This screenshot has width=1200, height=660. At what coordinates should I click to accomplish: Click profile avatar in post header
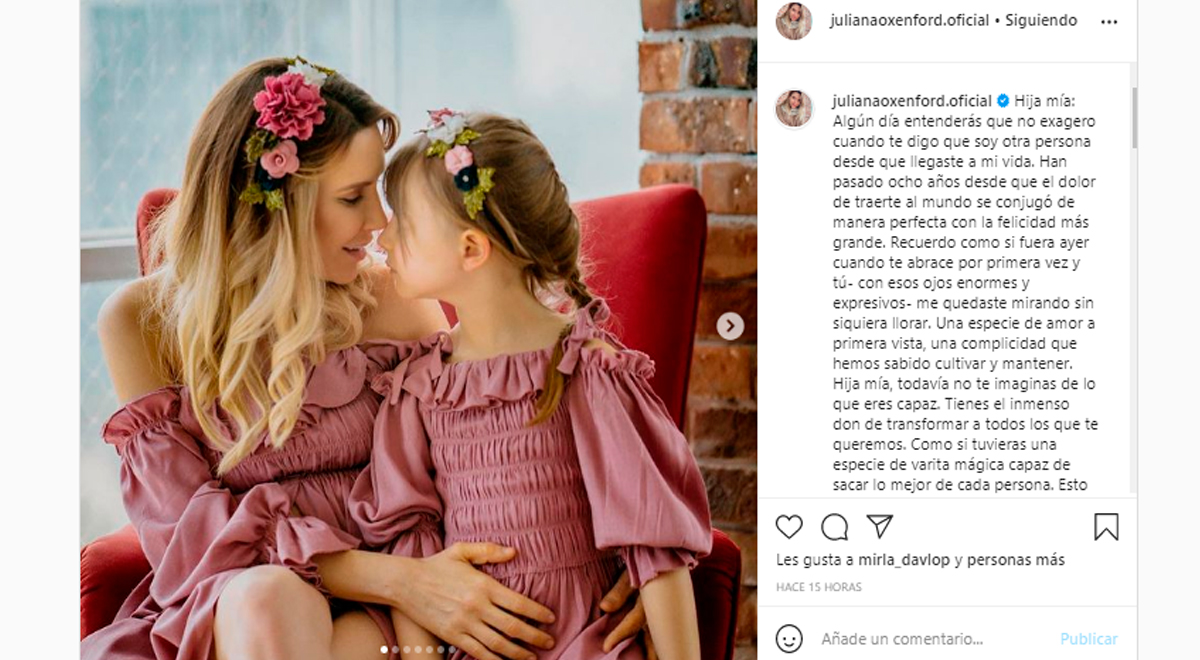[x=793, y=21]
